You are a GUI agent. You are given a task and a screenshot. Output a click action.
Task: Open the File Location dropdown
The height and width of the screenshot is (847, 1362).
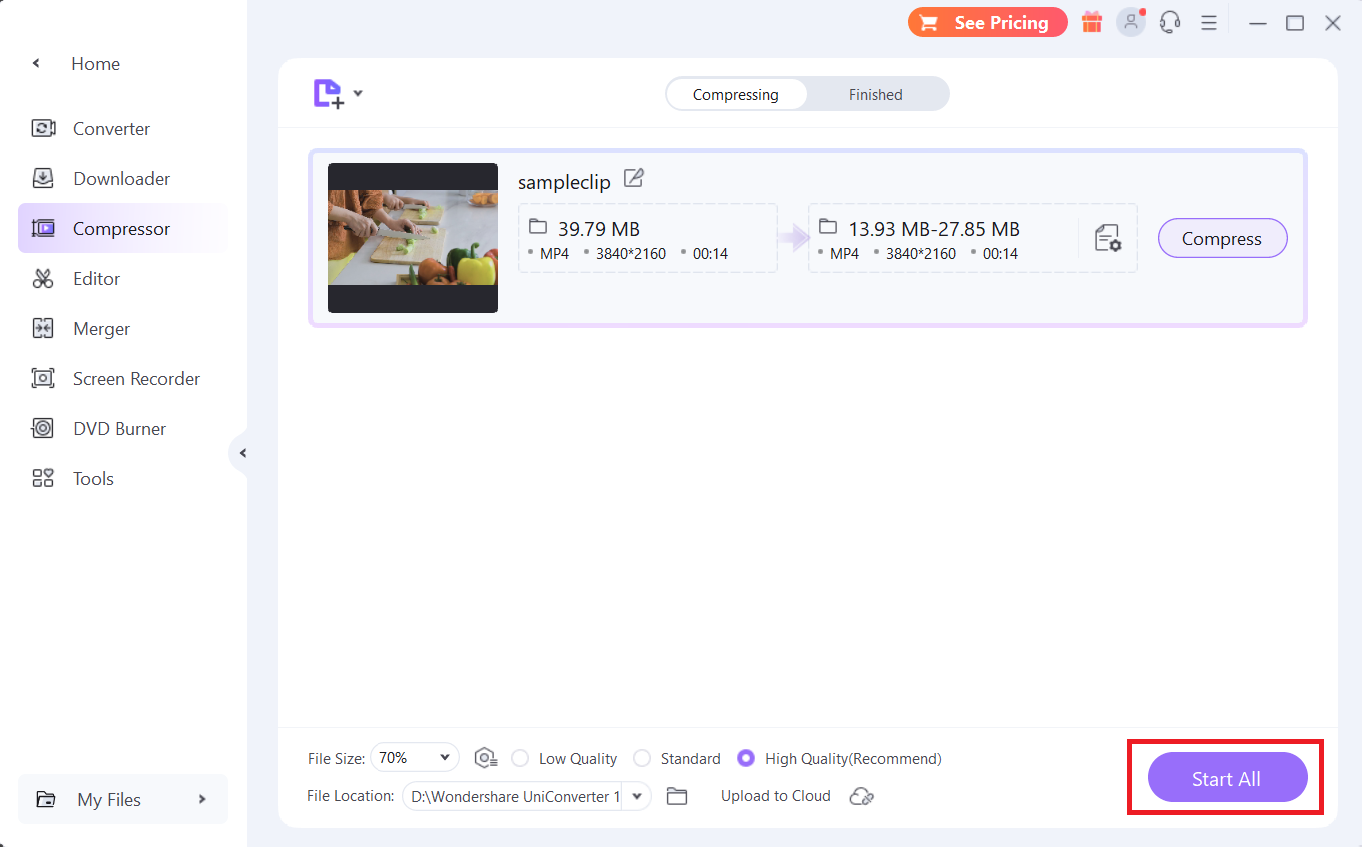(x=637, y=796)
